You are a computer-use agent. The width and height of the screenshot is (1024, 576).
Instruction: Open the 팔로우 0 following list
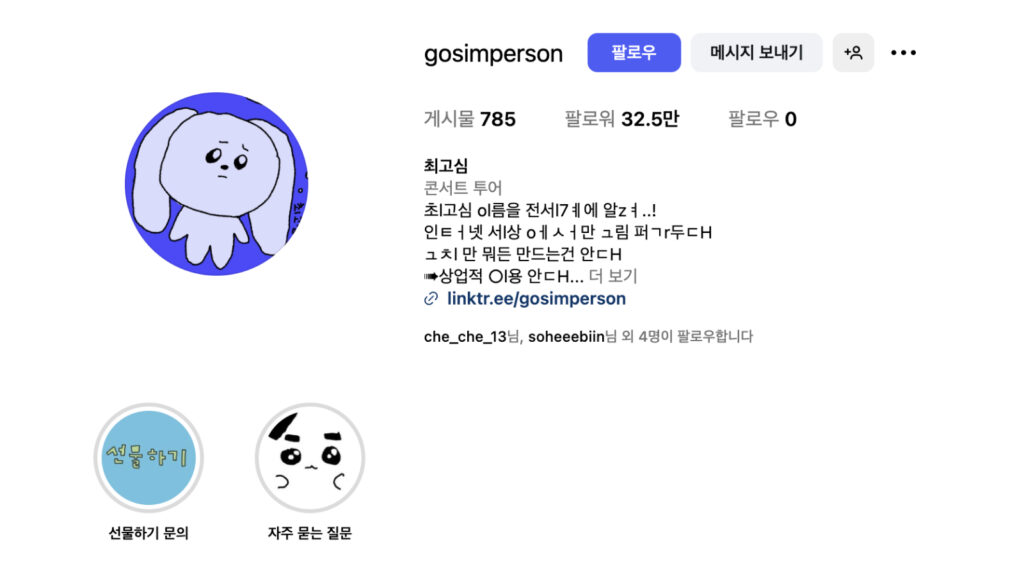[762, 119]
